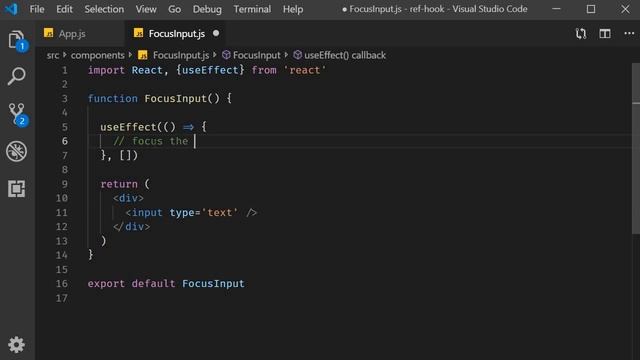Open the Selection menu
This screenshot has height=360, width=640.
[104, 9]
